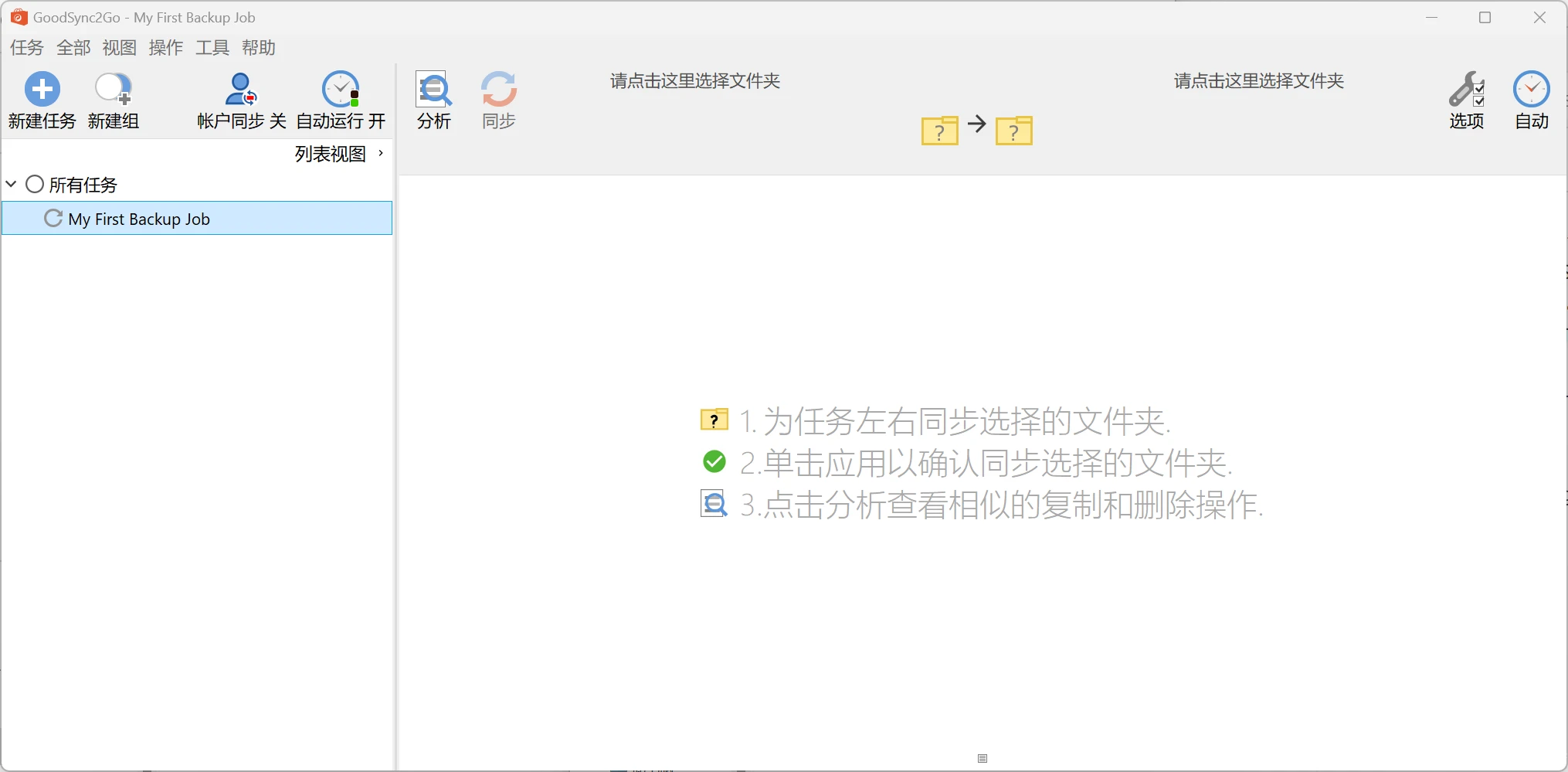Viewport: 1568px width, 772px height.
Task: Open the 全部 menu
Action: tap(73, 48)
